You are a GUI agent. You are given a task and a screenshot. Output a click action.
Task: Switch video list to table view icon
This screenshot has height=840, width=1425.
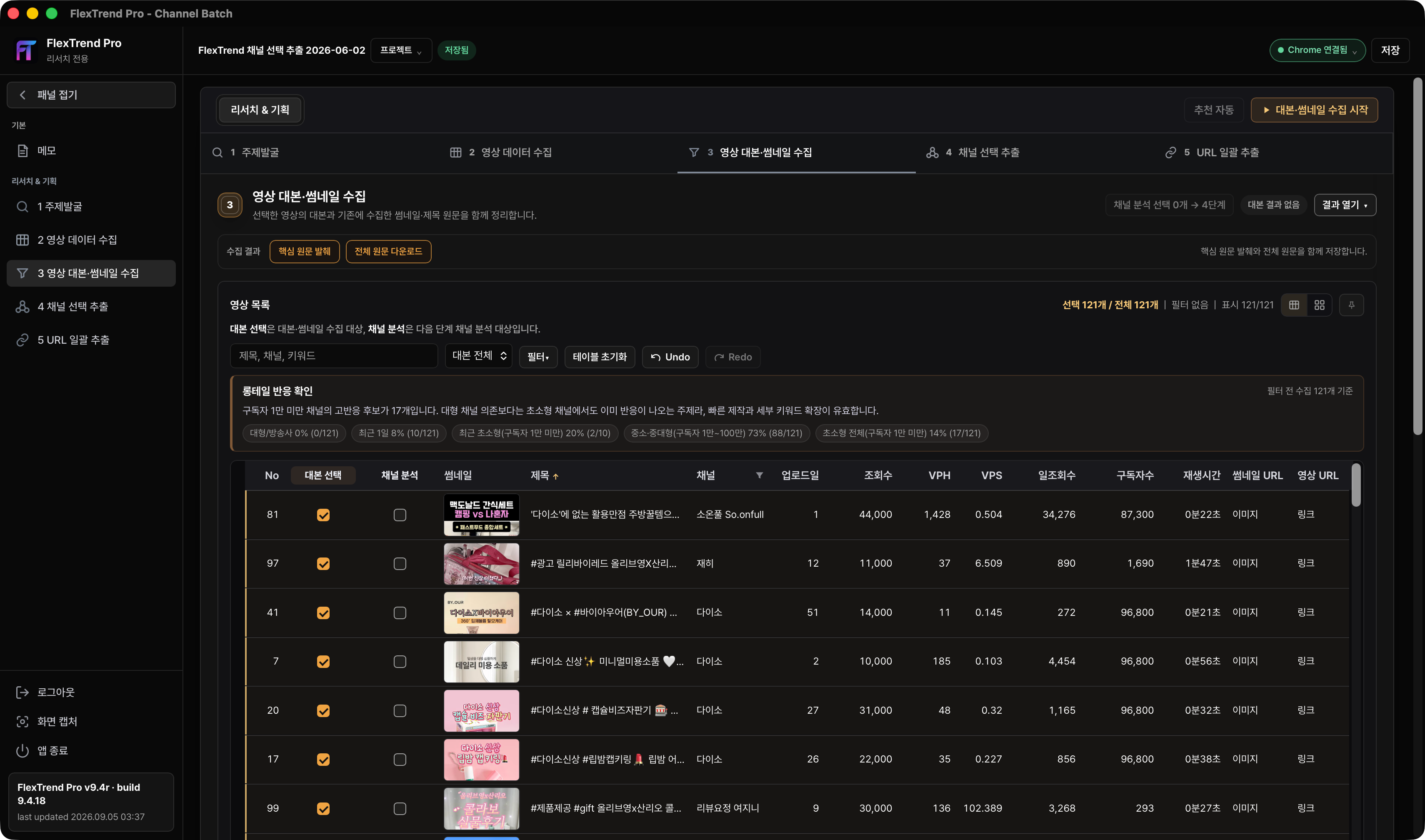point(1294,305)
